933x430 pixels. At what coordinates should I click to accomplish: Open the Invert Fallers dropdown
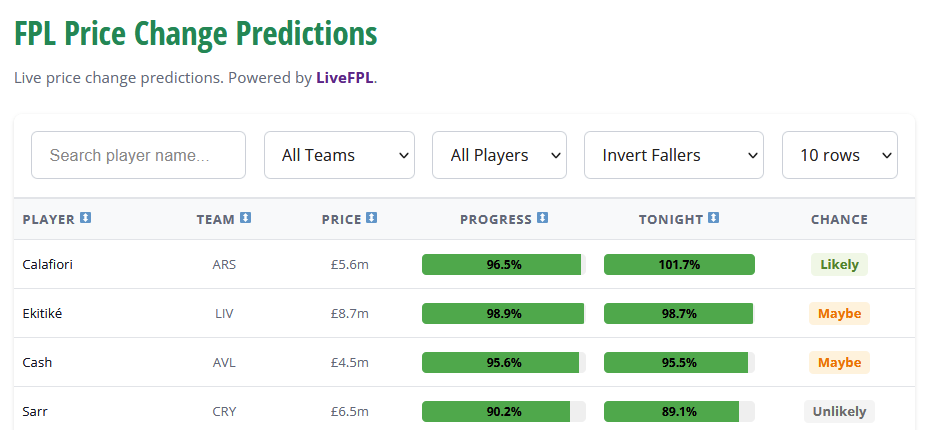click(x=673, y=155)
